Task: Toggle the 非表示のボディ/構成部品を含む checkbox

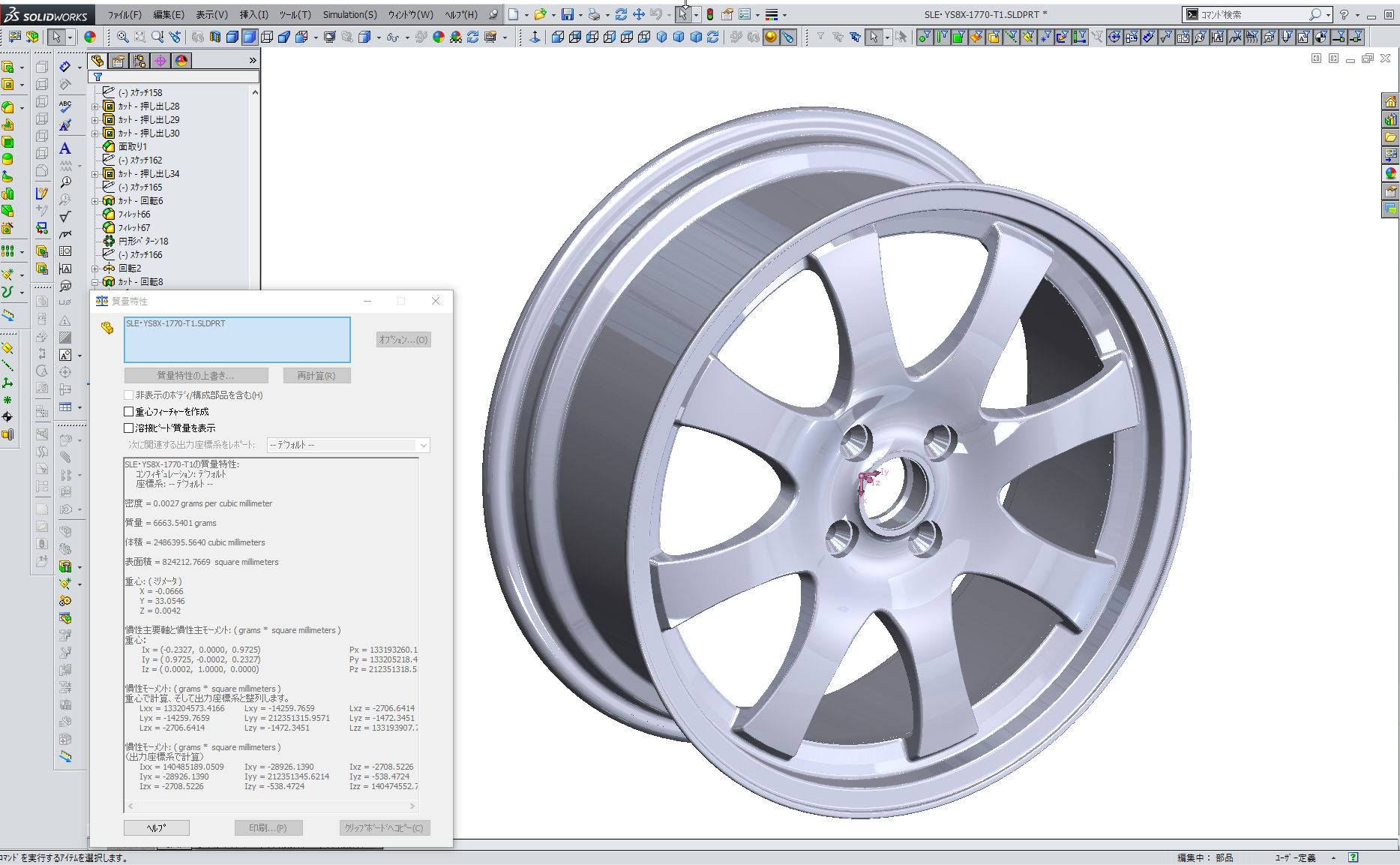Action: pyautogui.click(x=129, y=395)
